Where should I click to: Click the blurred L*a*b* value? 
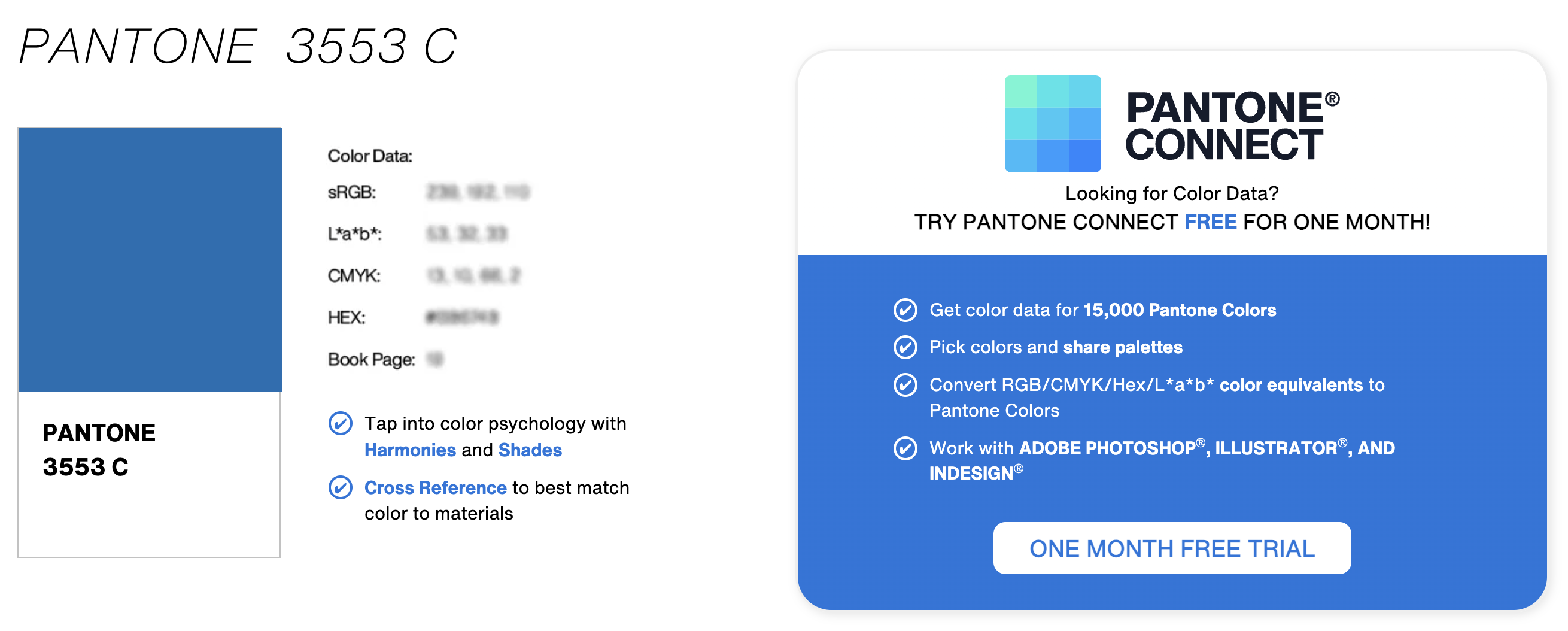466,234
